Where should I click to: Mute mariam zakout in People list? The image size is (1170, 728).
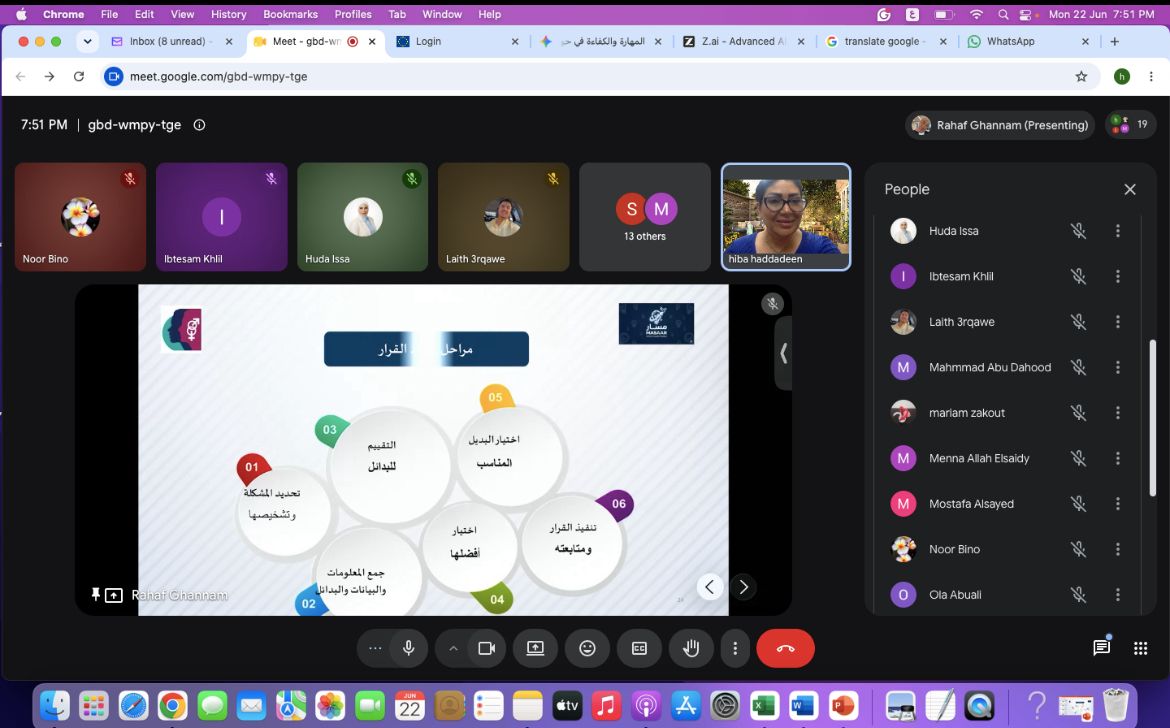pyautogui.click(x=1078, y=412)
